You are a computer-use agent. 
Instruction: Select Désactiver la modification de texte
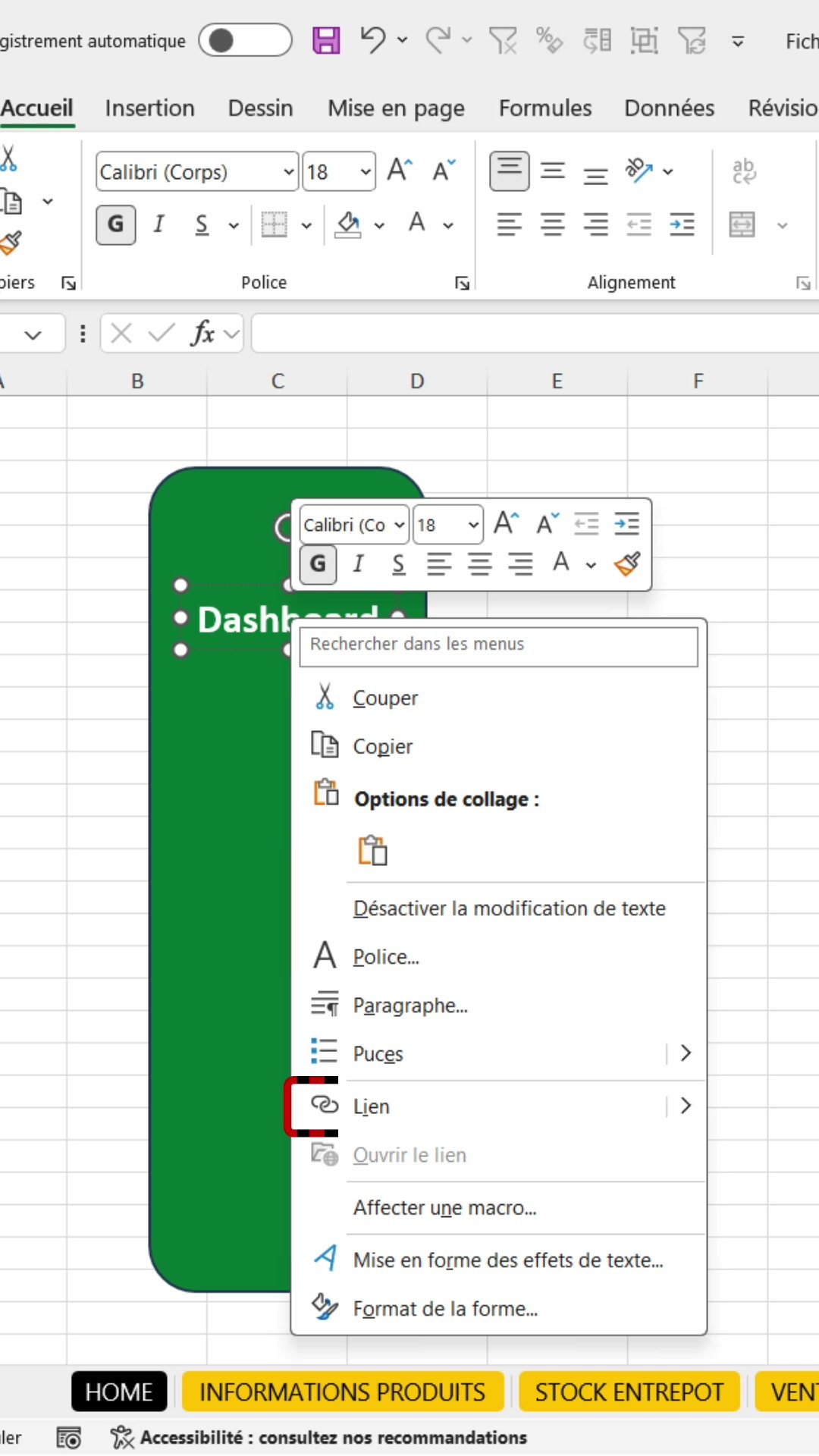509,908
